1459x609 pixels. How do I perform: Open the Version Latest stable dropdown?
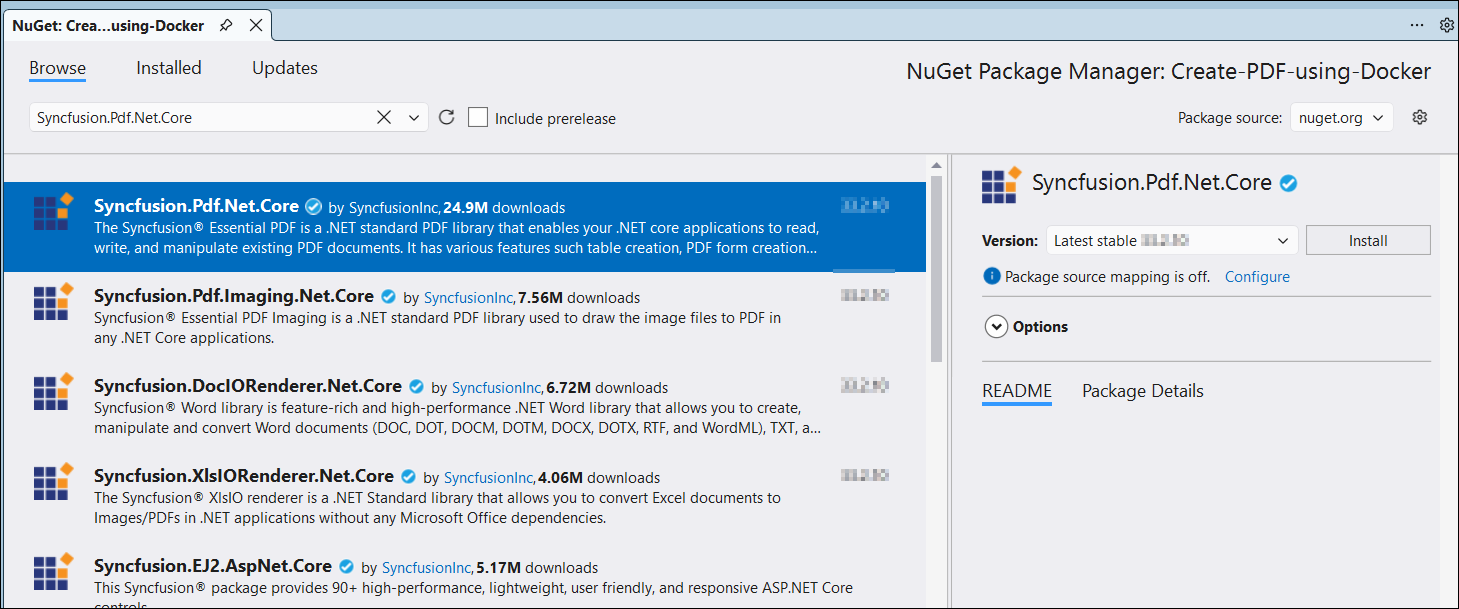(x=1172, y=241)
